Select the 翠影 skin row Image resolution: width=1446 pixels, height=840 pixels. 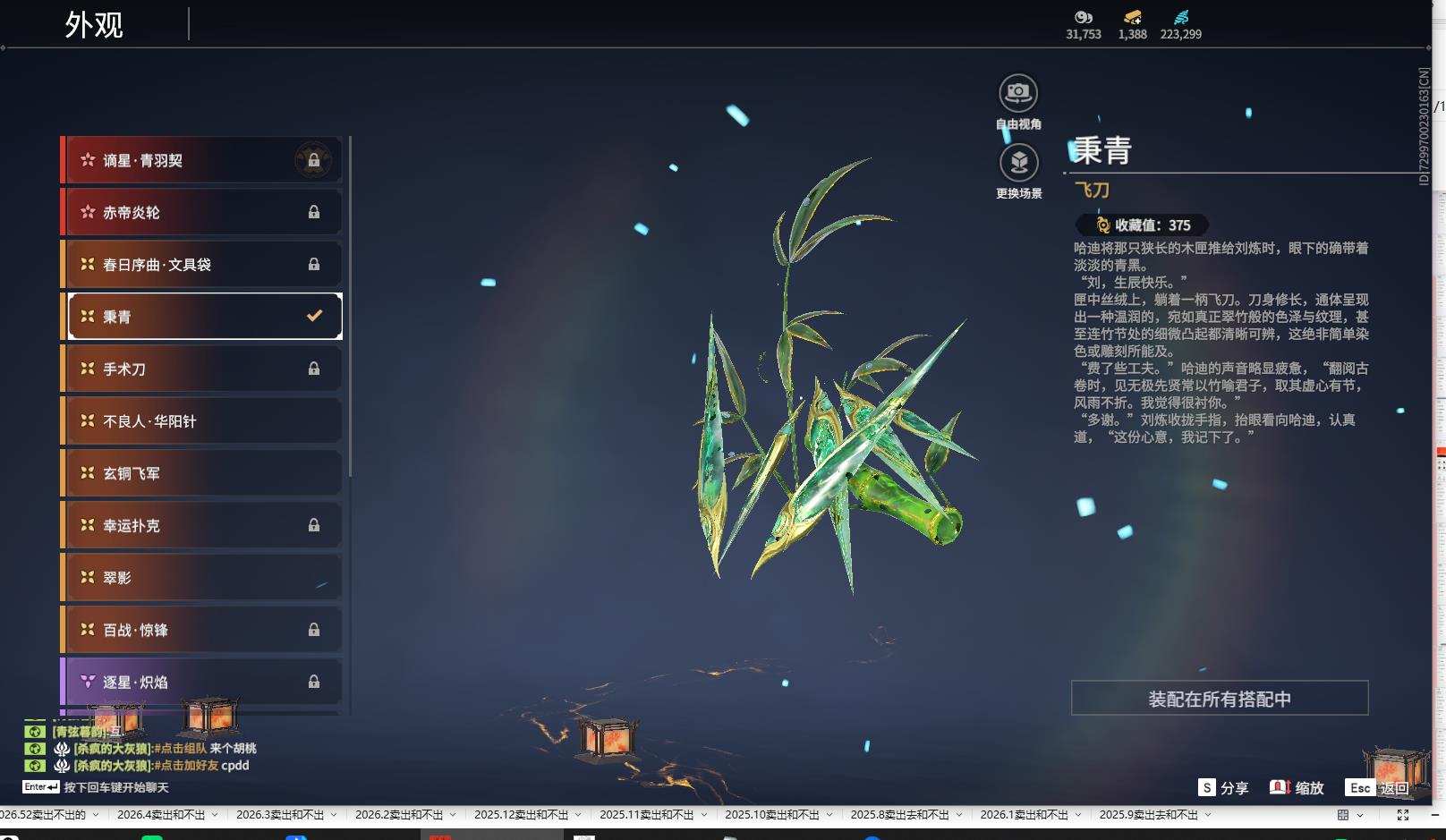point(201,577)
